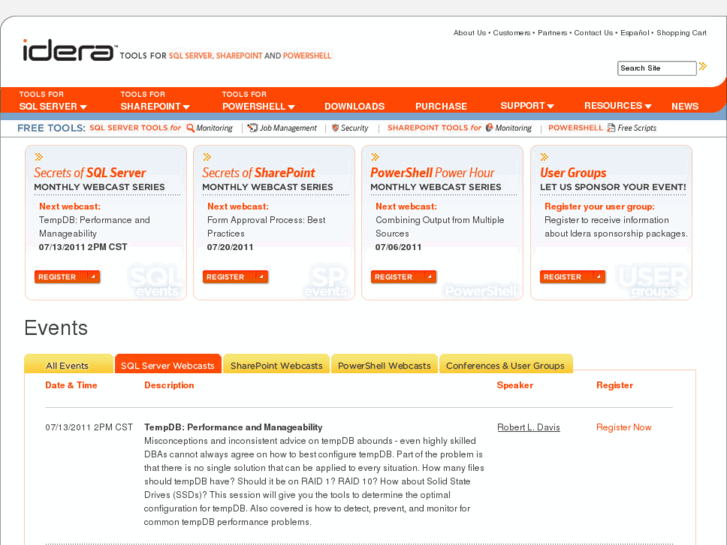727x545 pixels.
Task: Click the 'Register' column header
Action: (x=614, y=385)
